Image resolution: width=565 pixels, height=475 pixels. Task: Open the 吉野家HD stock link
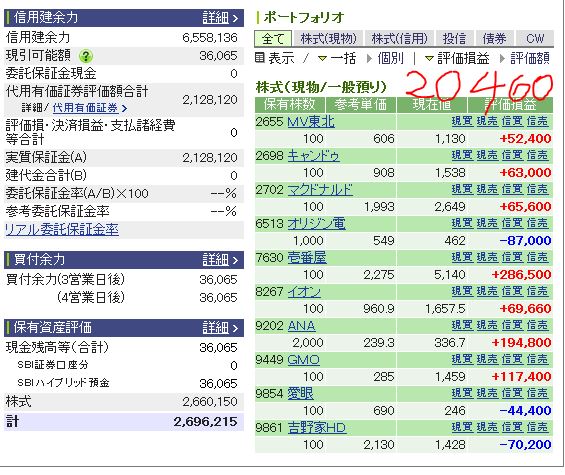(x=317, y=428)
